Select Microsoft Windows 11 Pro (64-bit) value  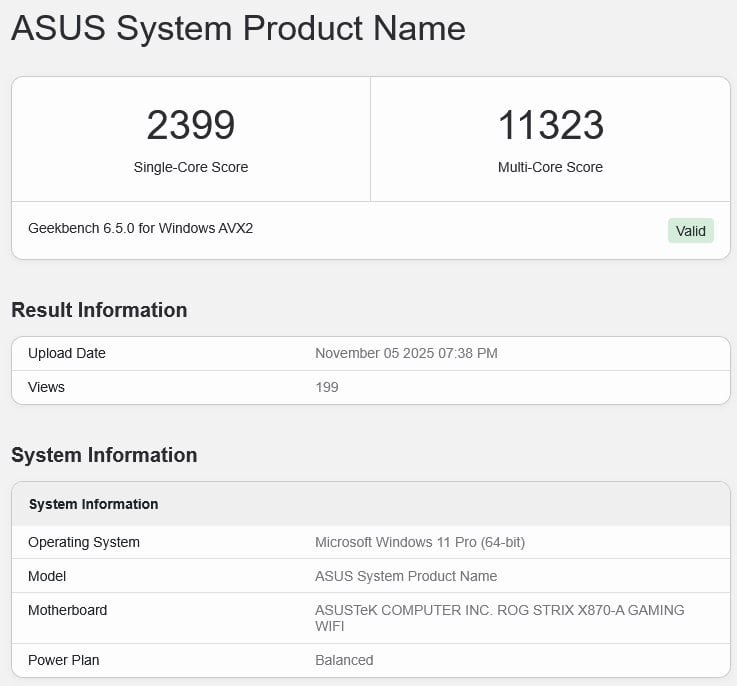420,542
